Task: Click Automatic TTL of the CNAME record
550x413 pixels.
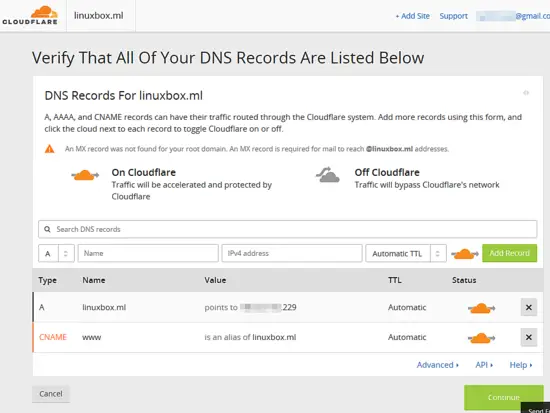Action: pos(407,337)
